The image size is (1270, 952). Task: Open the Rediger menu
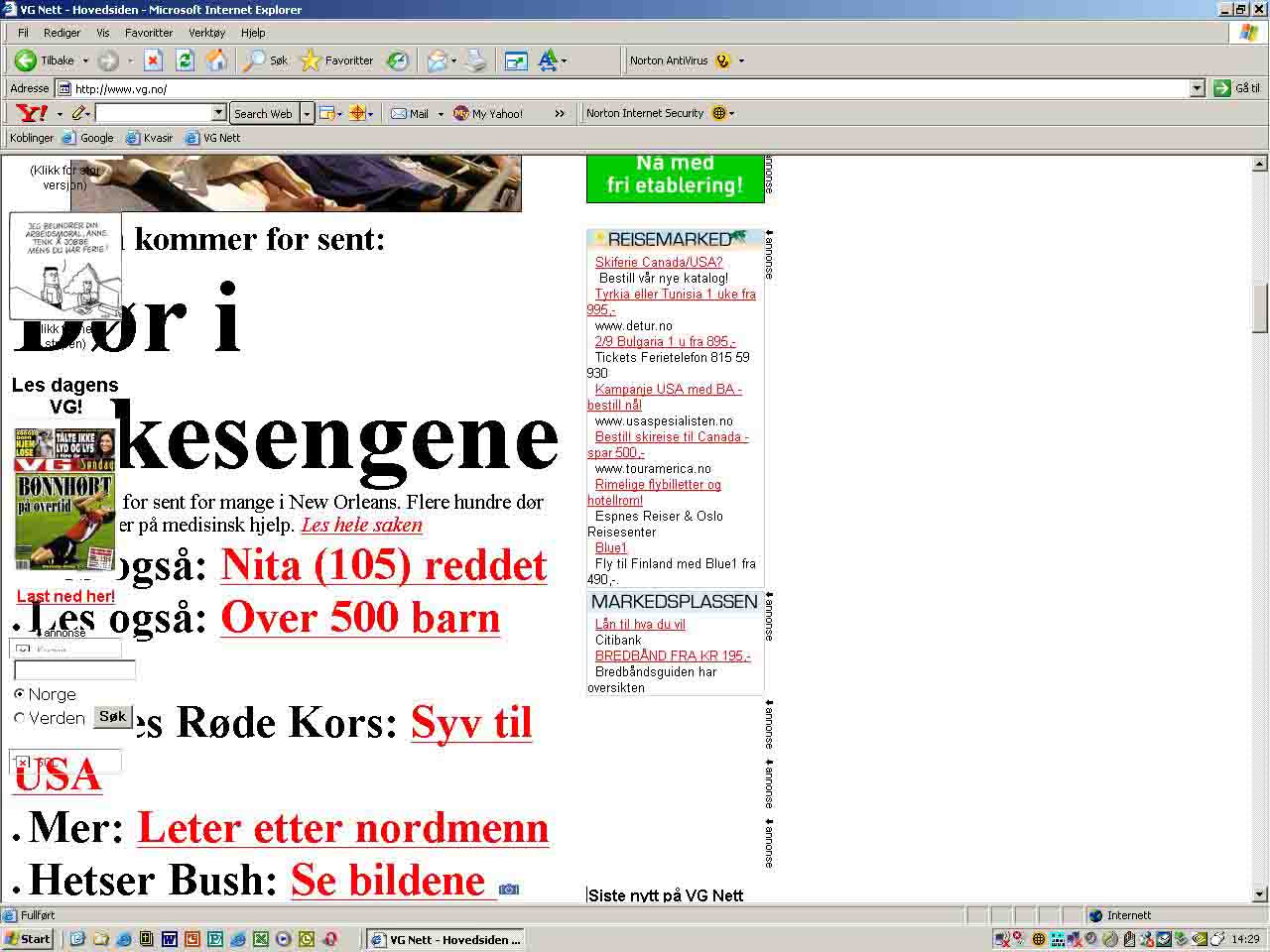click(x=62, y=33)
